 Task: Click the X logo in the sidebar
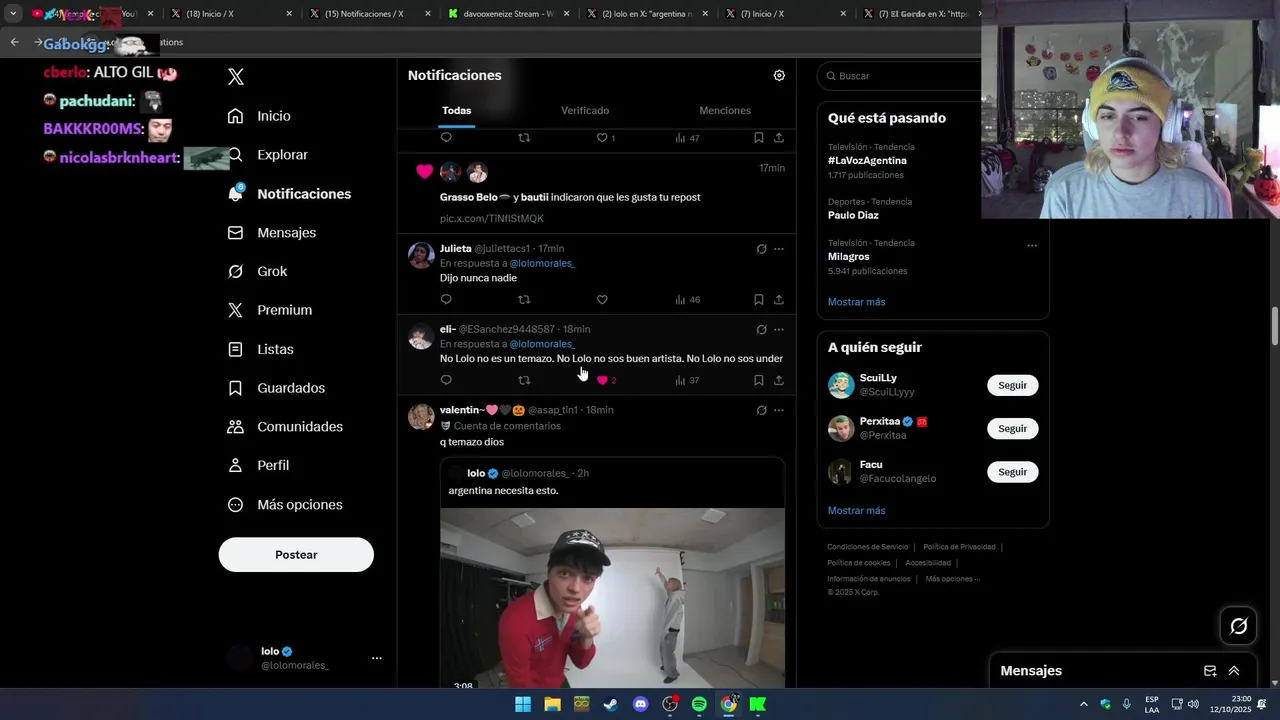pyautogui.click(x=236, y=77)
